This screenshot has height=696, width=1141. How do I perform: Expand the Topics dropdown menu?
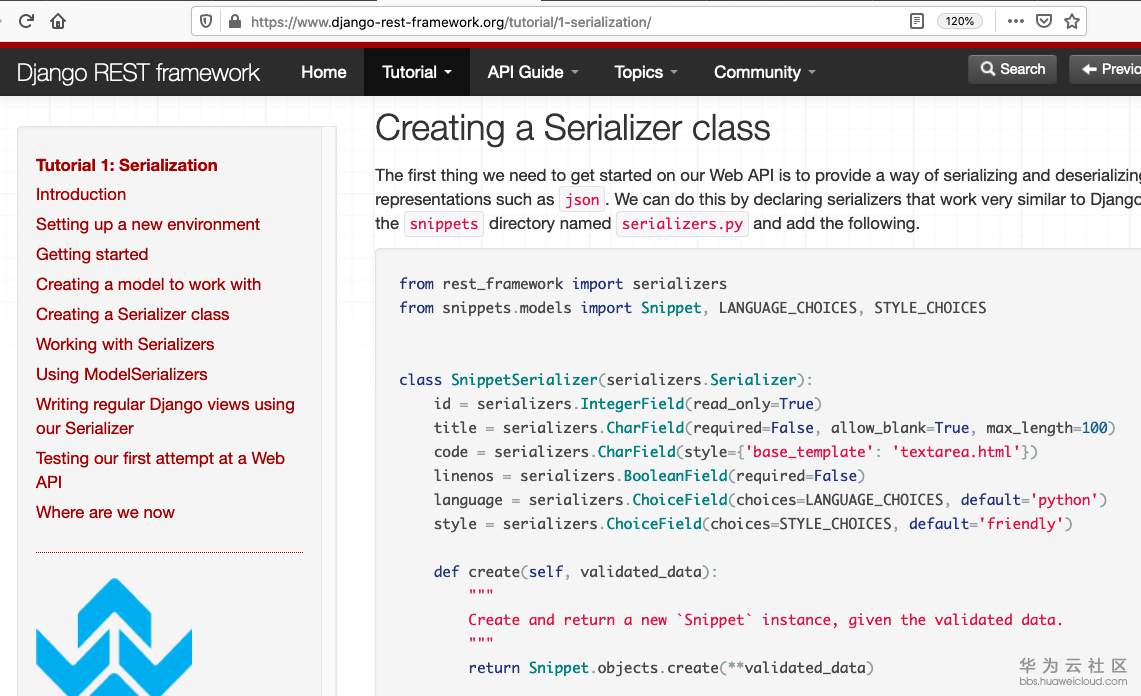[646, 72]
